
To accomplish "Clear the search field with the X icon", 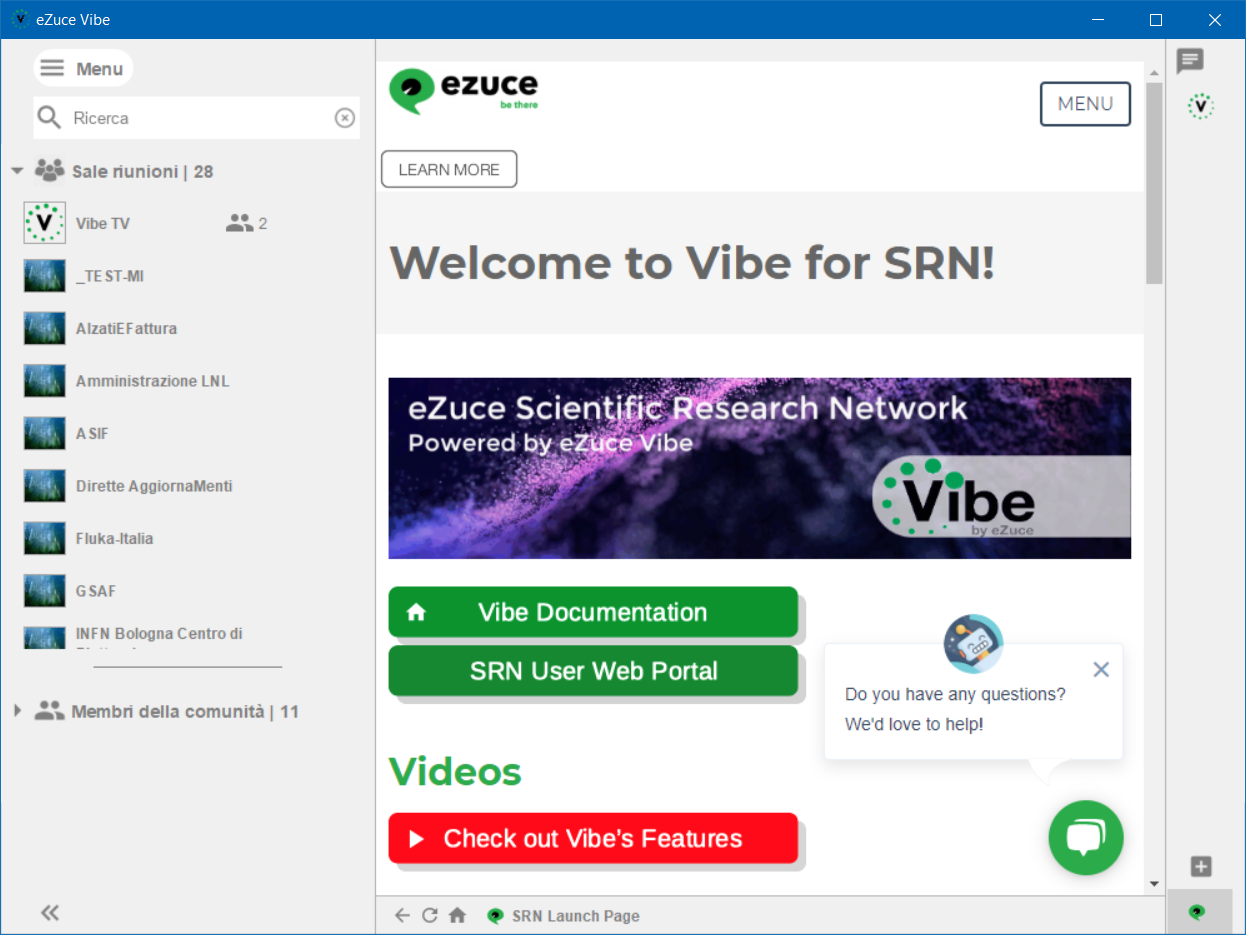I will (344, 118).
